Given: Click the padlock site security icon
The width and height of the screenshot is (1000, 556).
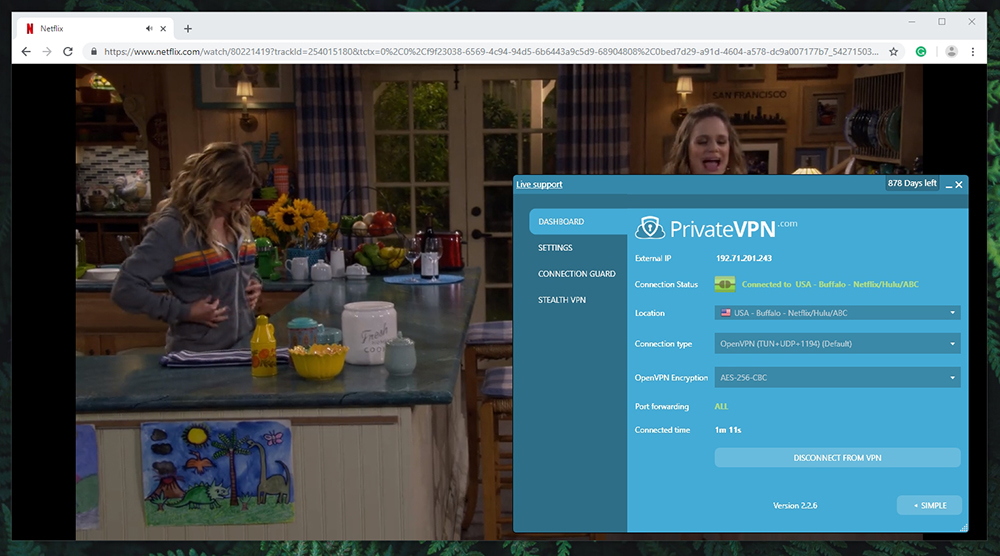Looking at the screenshot, I should point(94,52).
